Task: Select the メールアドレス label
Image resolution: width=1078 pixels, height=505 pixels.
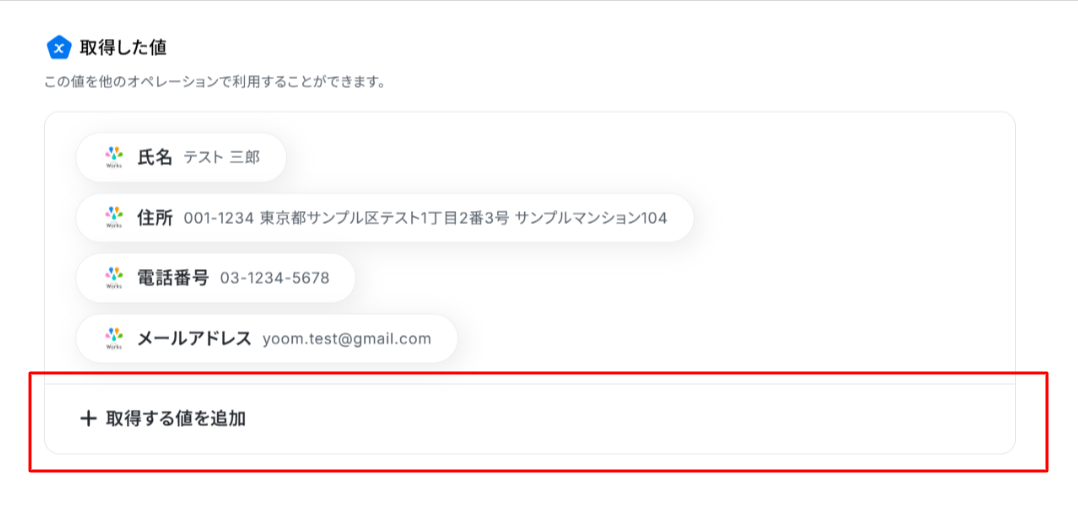Action: point(195,338)
